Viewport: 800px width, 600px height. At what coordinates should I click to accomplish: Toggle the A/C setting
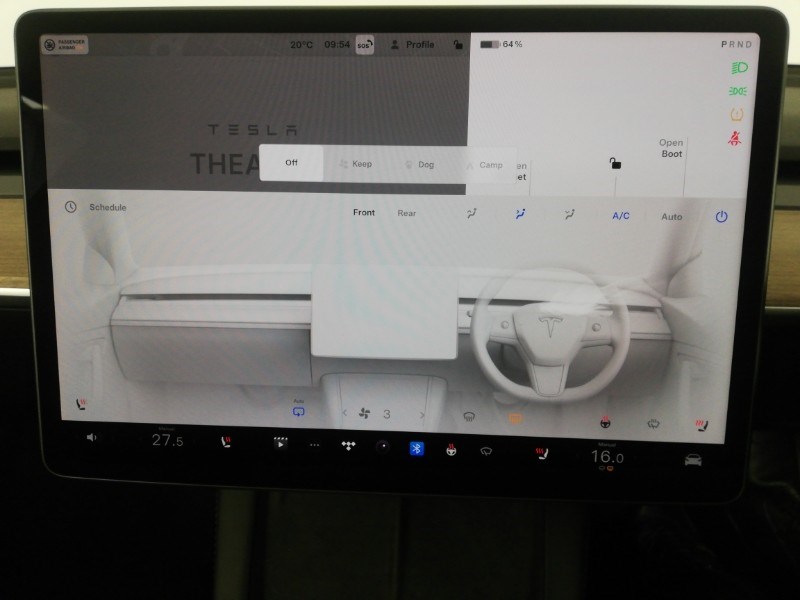[621, 216]
